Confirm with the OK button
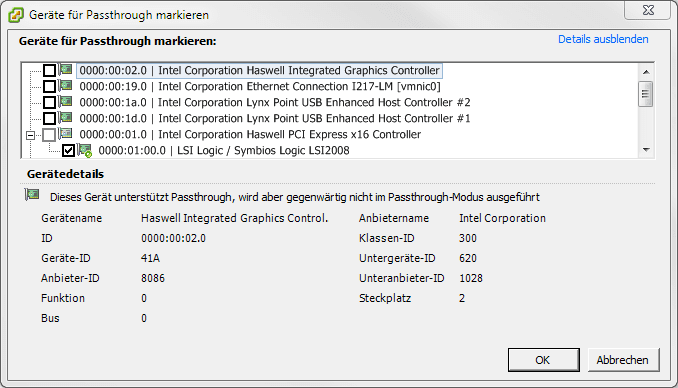The image size is (678, 388). pyautogui.click(x=544, y=360)
